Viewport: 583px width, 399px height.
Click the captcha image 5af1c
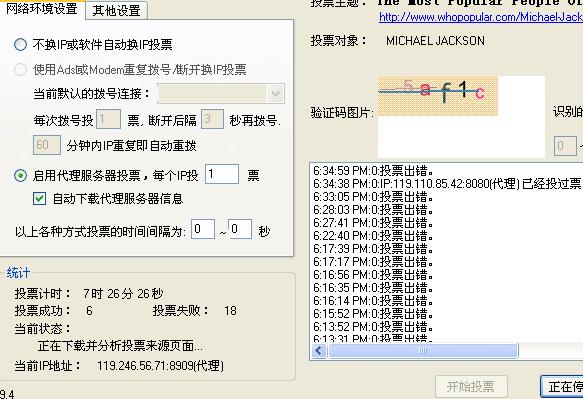[x=438, y=96]
